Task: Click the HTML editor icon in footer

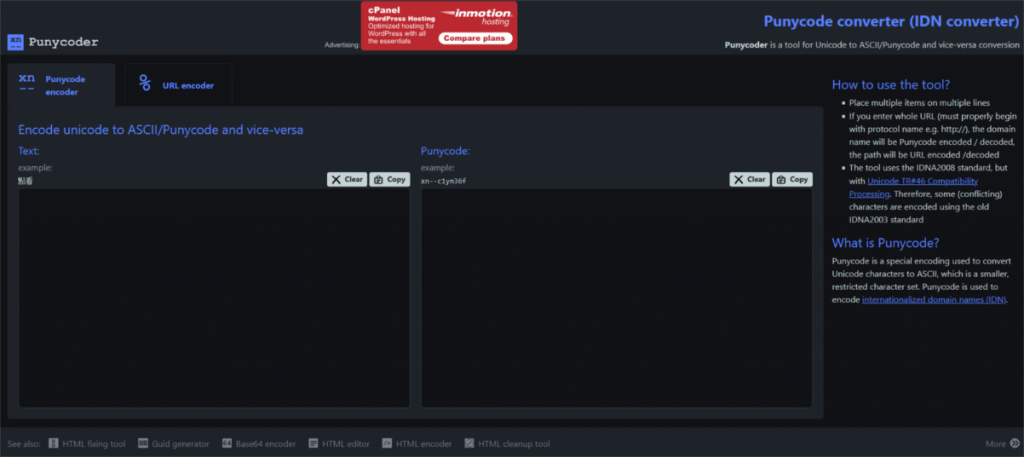Action: pyautogui.click(x=314, y=444)
